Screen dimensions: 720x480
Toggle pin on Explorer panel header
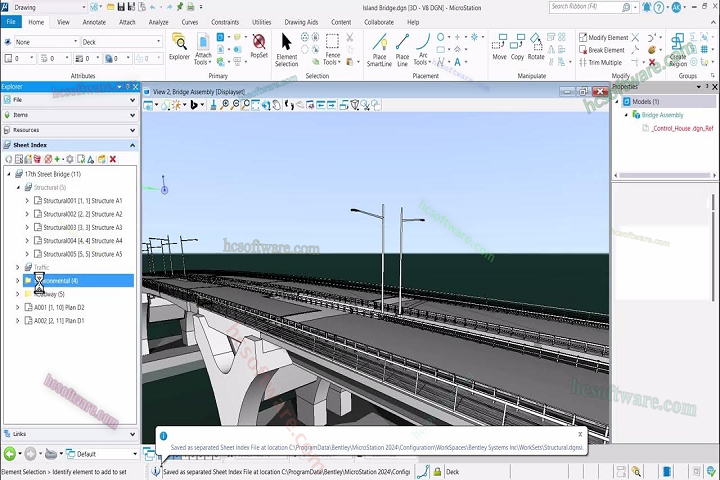(127, 86)
